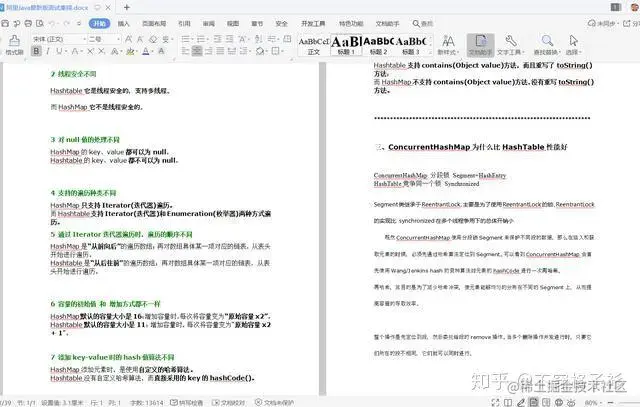Switch to the References ribbon tab

(x=184, y=24)
